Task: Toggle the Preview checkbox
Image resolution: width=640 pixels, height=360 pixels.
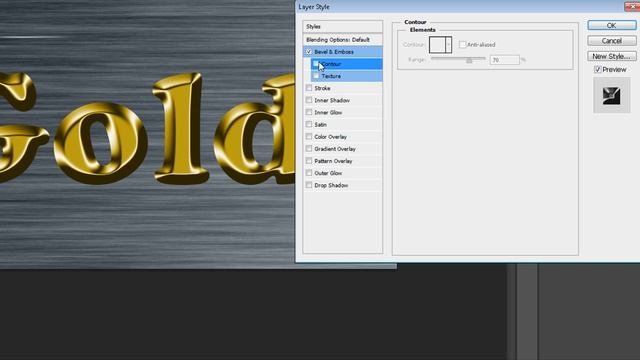Action: point(598,70)
